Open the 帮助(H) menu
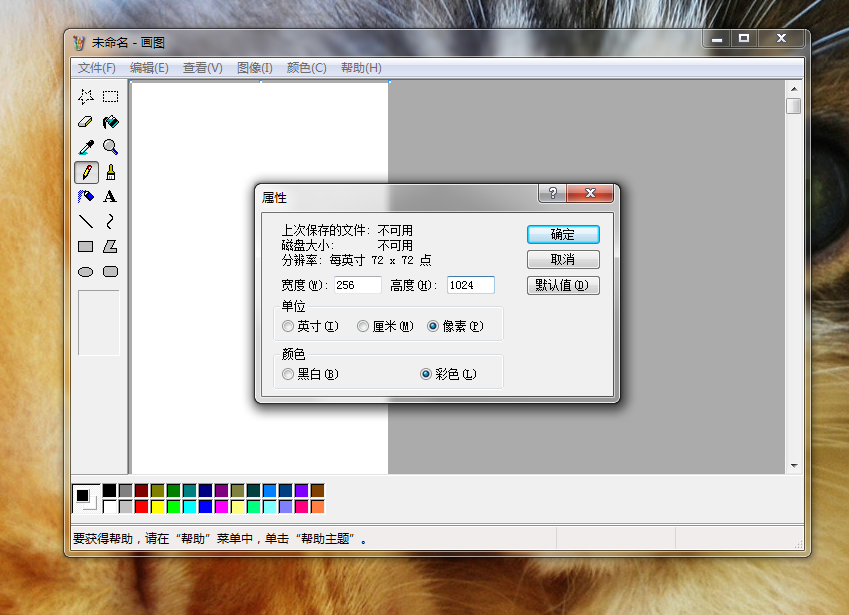 [x=361, y=68]
